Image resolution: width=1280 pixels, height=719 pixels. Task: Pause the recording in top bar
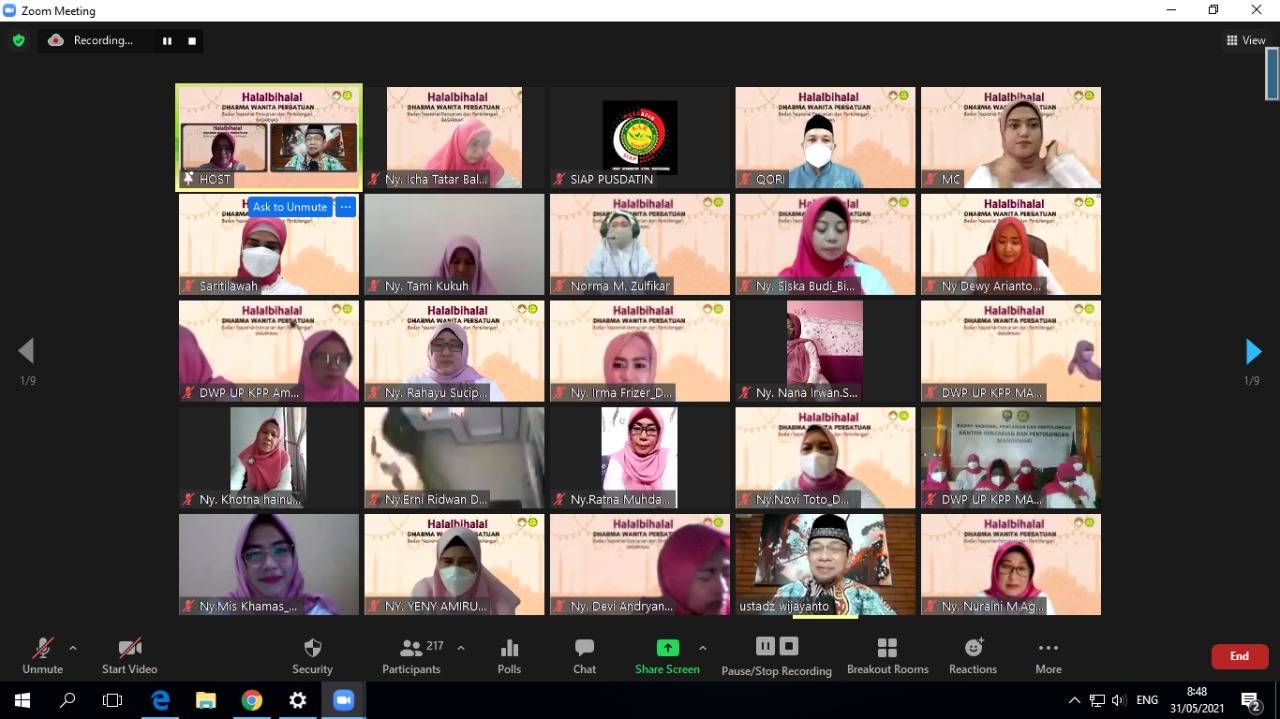coord(167,41)
